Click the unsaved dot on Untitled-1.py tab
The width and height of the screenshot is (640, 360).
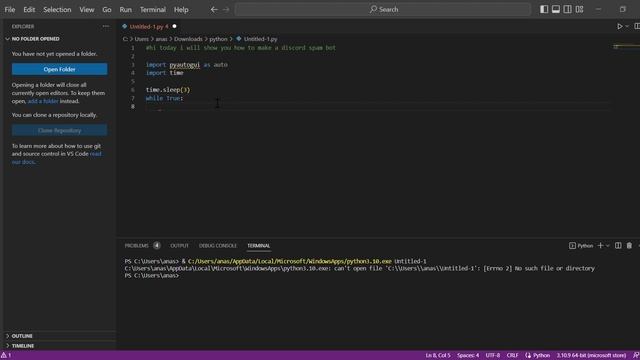[x=174, y=26]
